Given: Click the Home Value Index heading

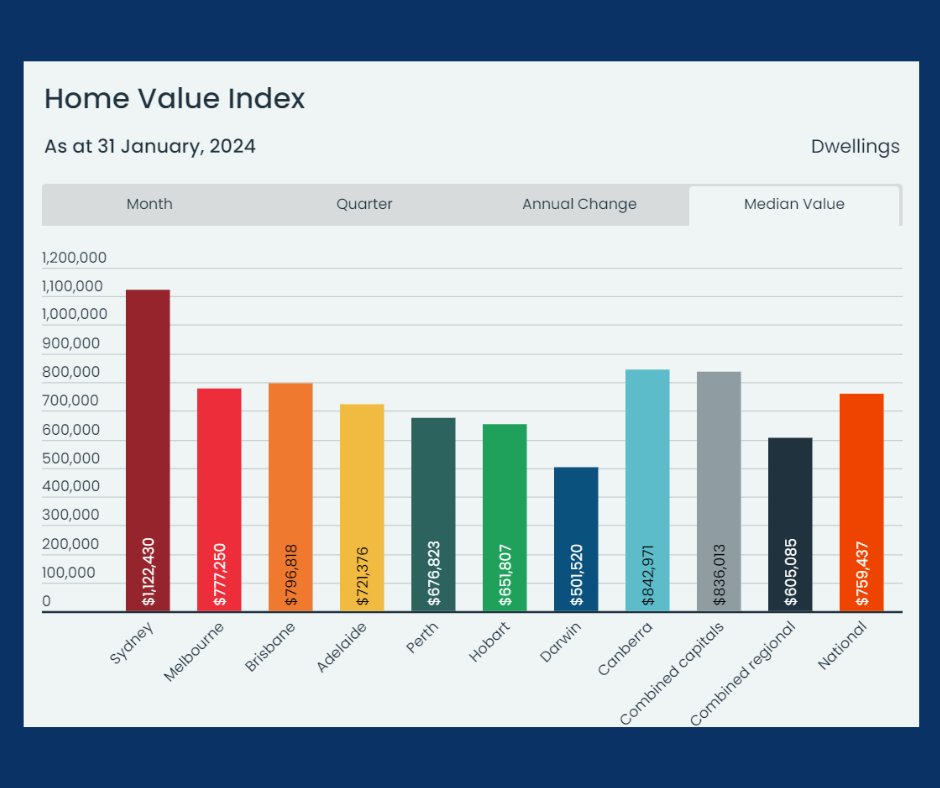Looking at the screenshot, I should click(x=174, y=98).
